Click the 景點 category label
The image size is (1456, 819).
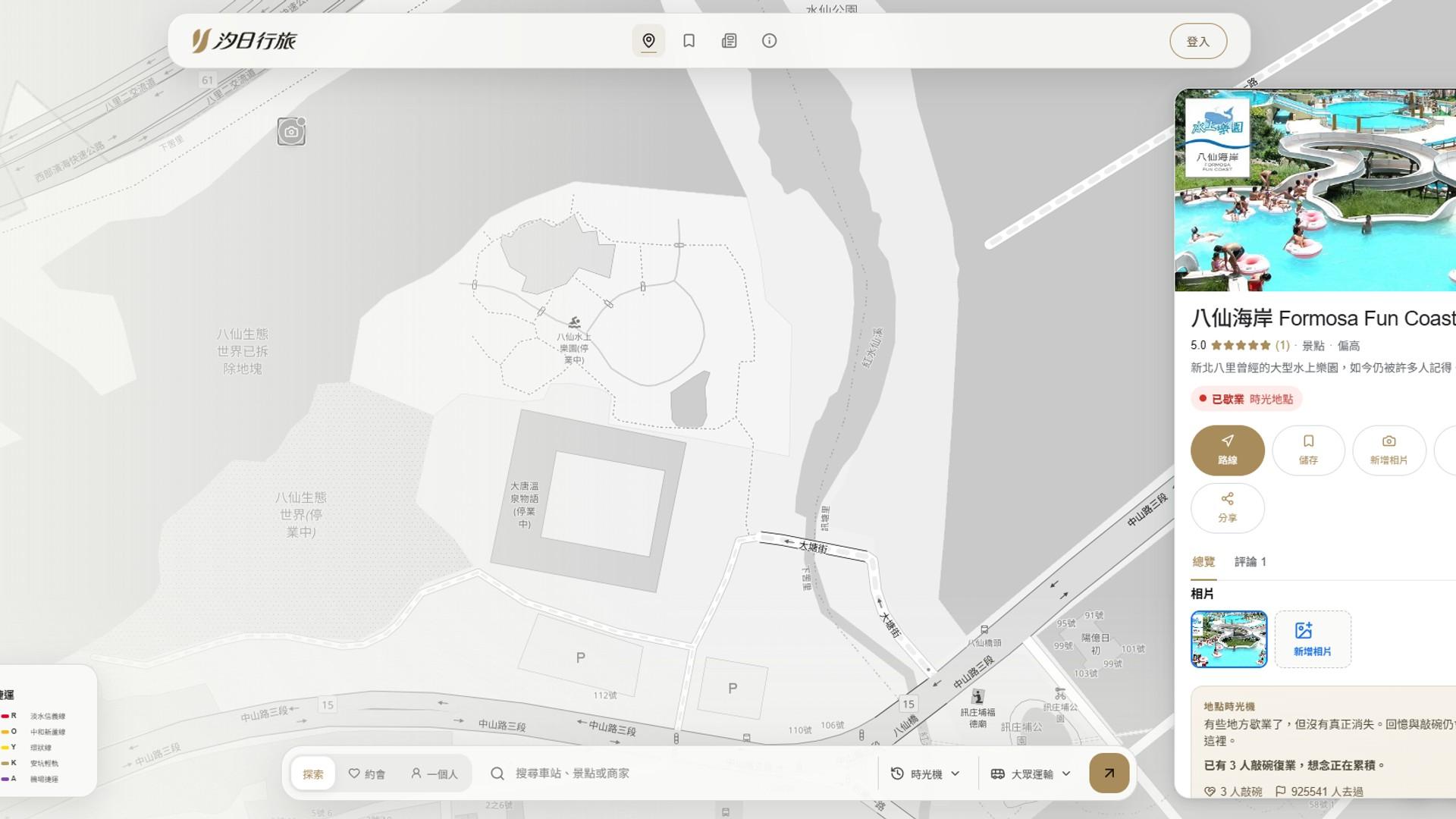(x=1313, y=346)
